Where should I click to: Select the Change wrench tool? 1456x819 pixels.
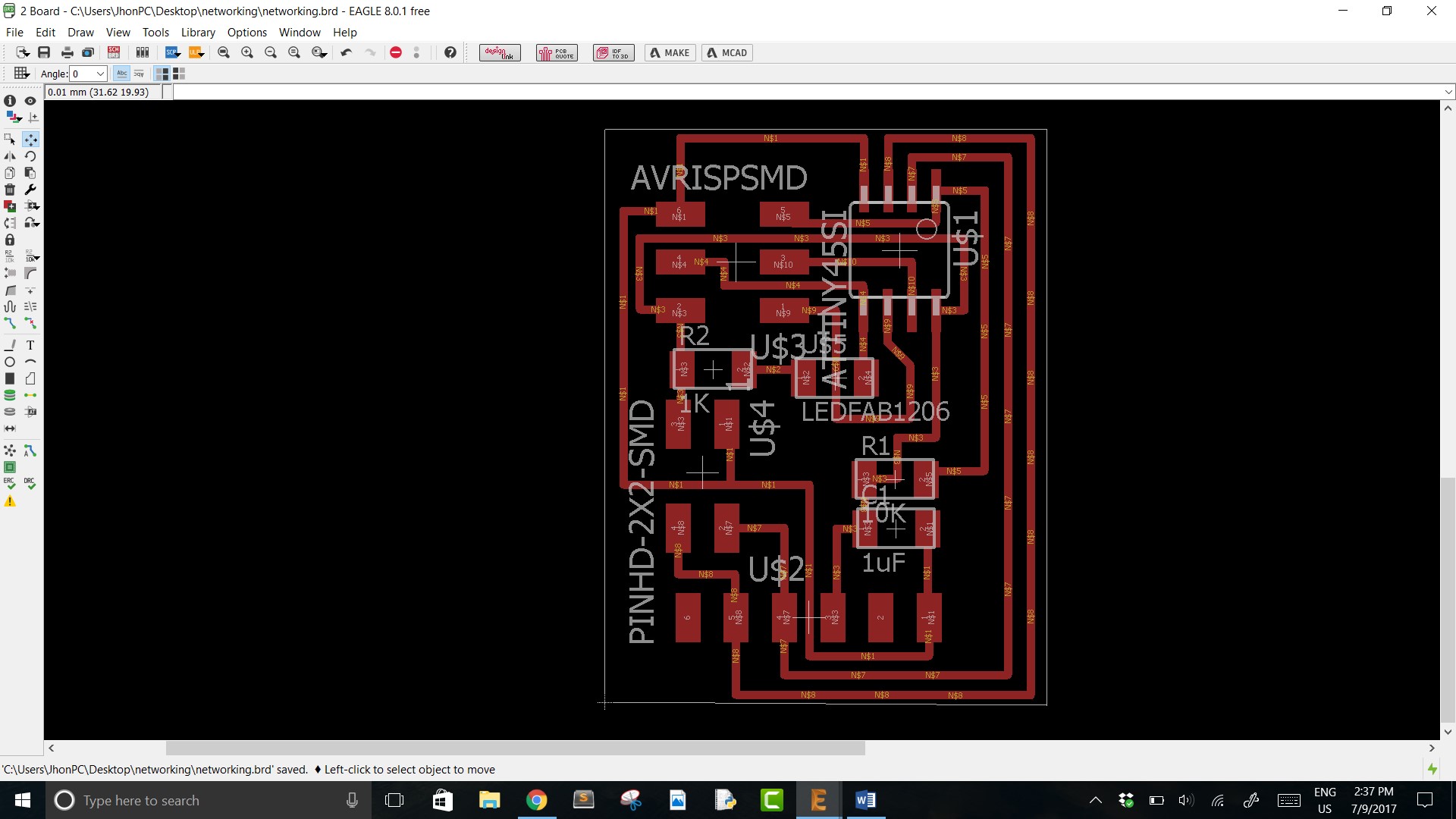[31, 189]
